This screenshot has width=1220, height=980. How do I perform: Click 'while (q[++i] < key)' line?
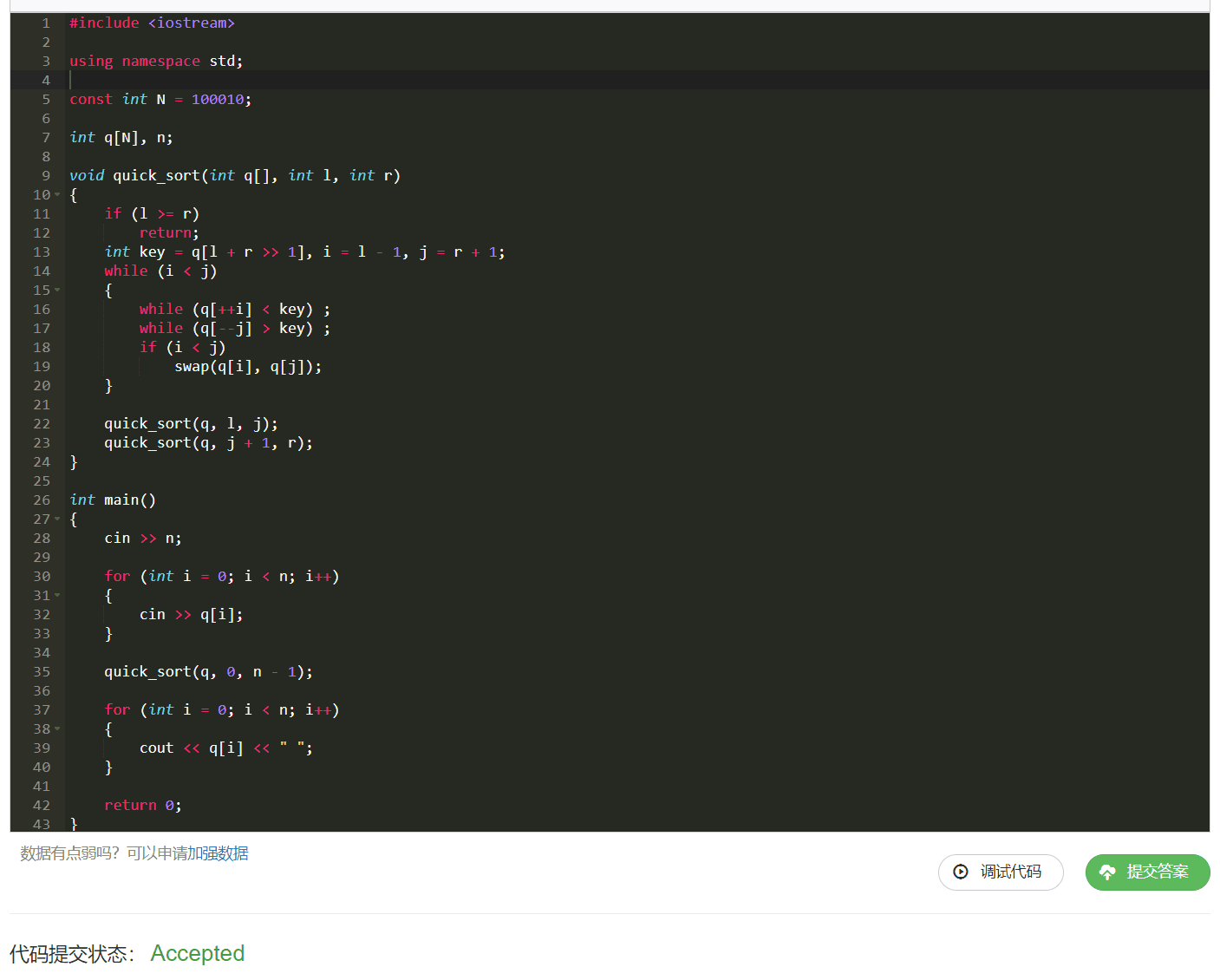[x=234, y=309]
